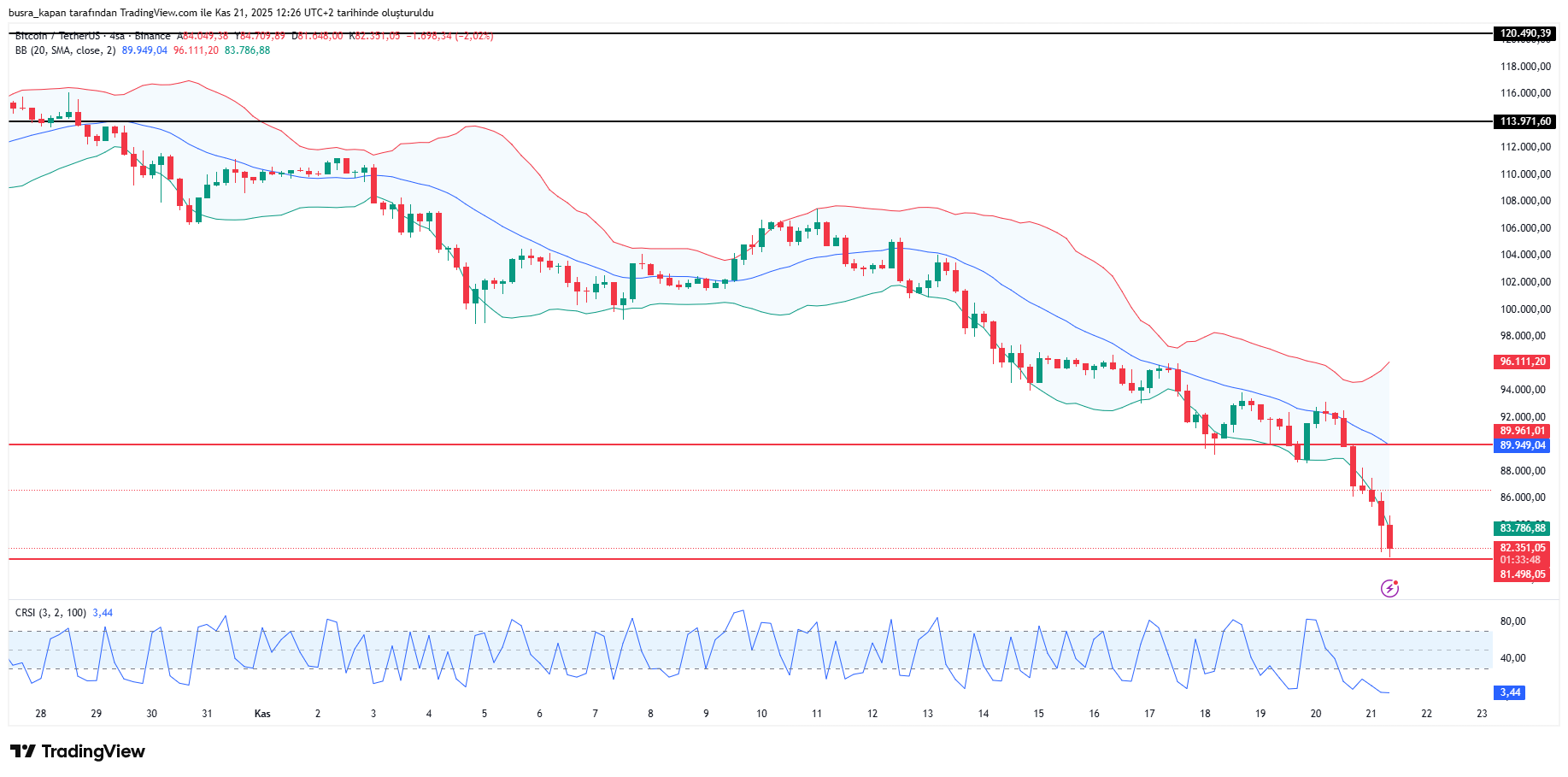Click the Bitcoin / TetherUS symbol title
This screenshot has height=777, width=1568.
pyautogui.click(x=58, y=36)
